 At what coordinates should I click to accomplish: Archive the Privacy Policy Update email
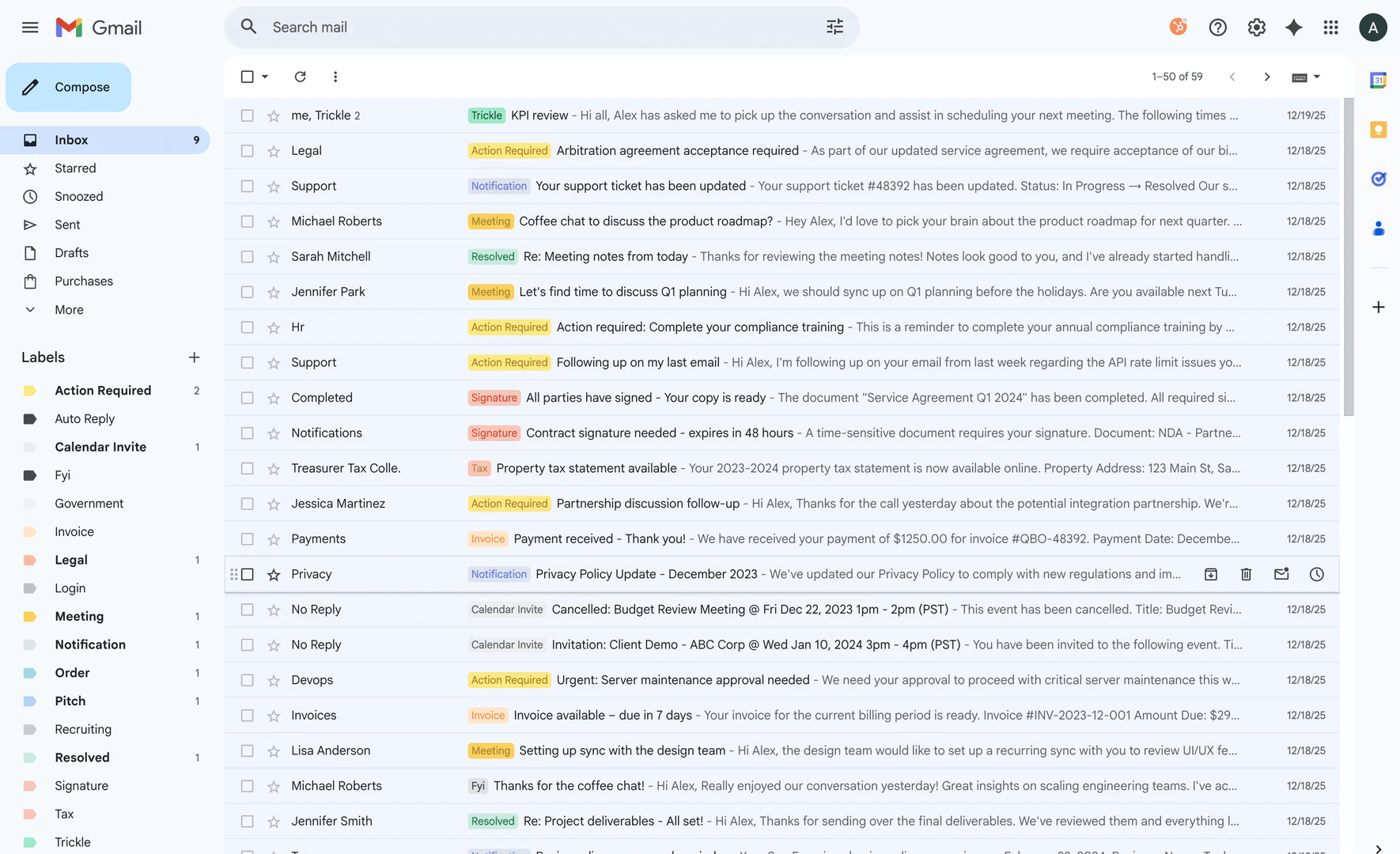tap(1210, 574)
